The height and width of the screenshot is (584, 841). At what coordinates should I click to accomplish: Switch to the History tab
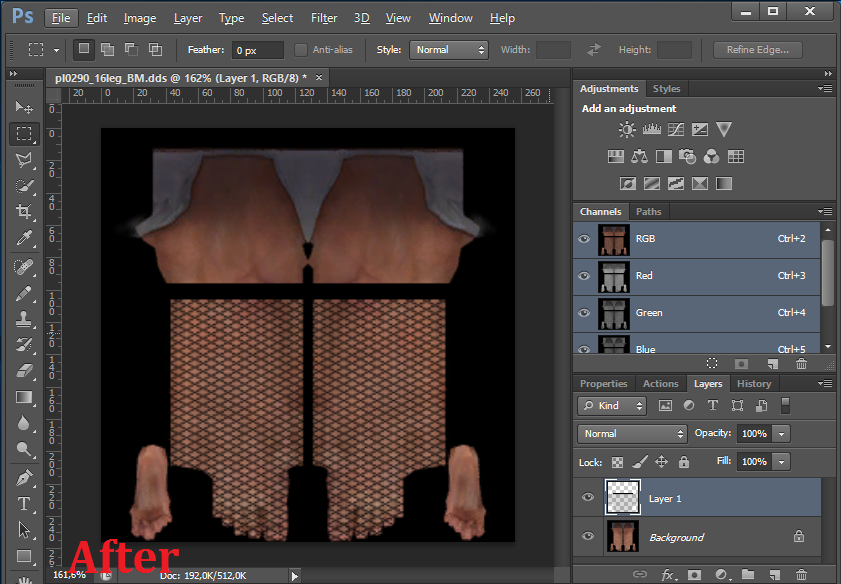coord(753,384)
